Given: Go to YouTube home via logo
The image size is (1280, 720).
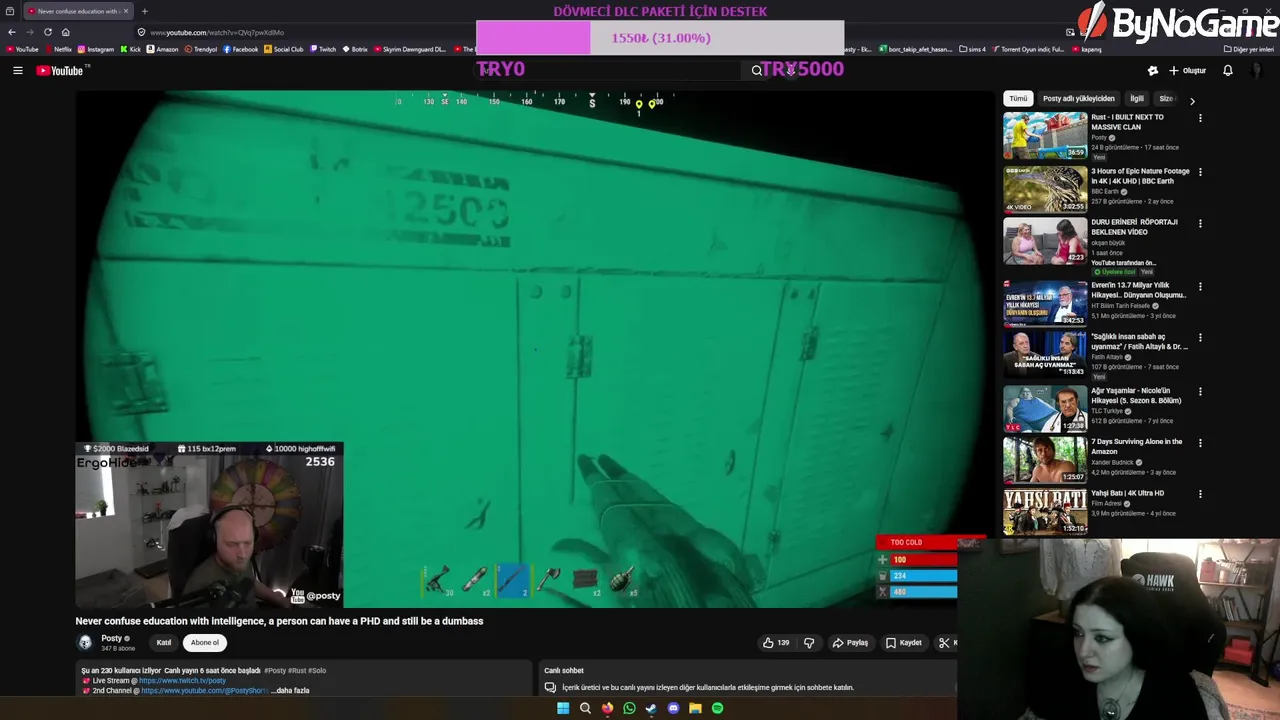Looking at the screenshot, I should pyautogui.click(x=62, y=70).
